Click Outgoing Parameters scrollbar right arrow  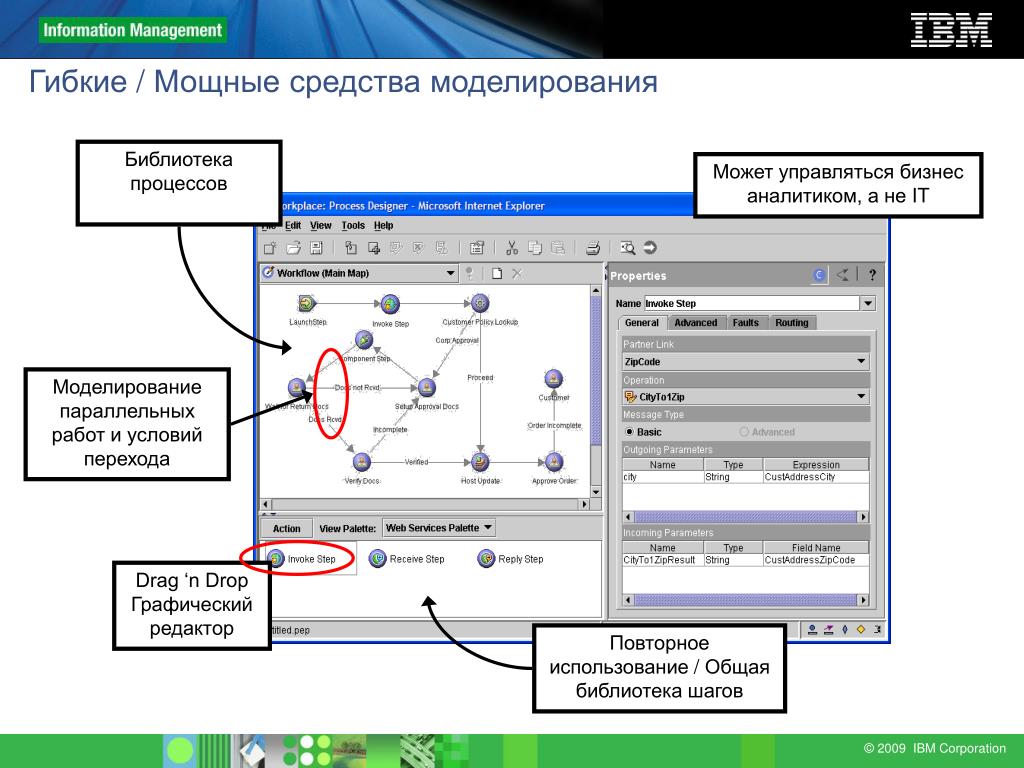click(x=863, y=517)
